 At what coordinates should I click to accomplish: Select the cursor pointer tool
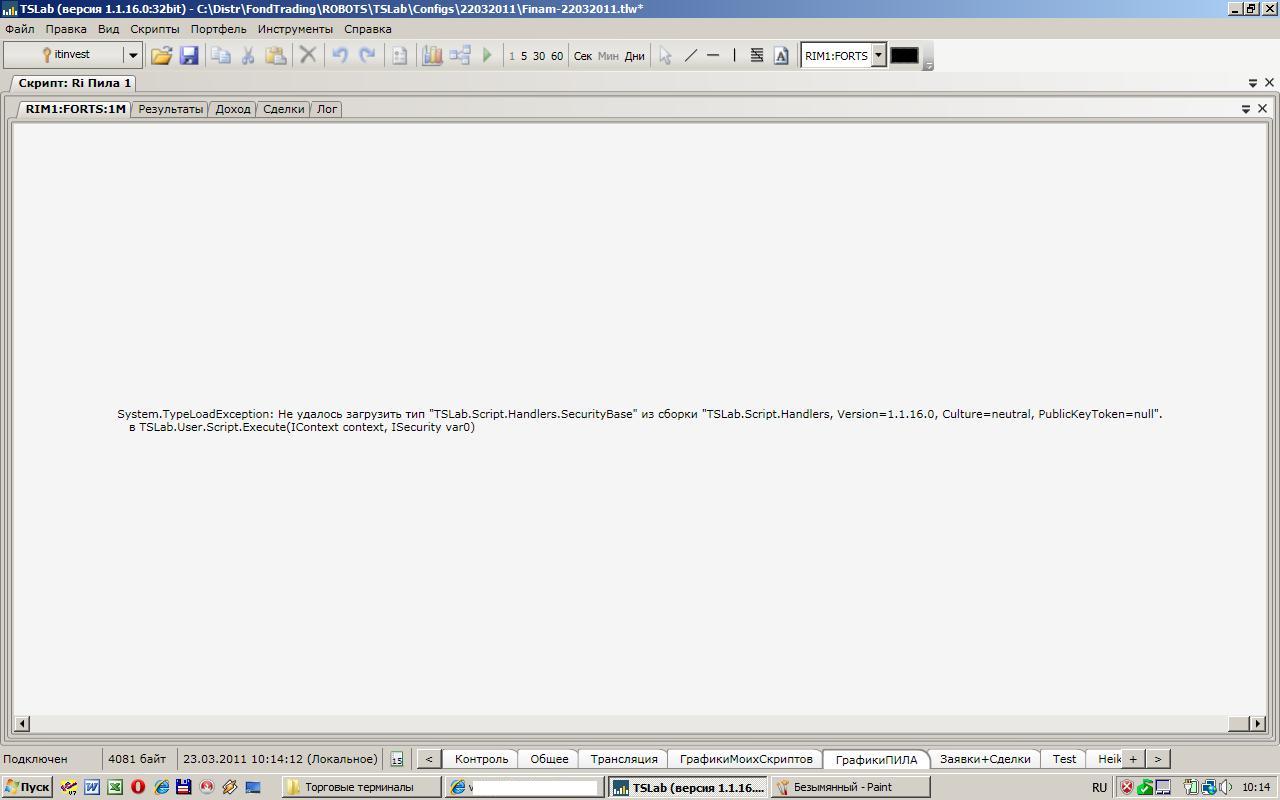pyautogui.click(x=665, y=56)
